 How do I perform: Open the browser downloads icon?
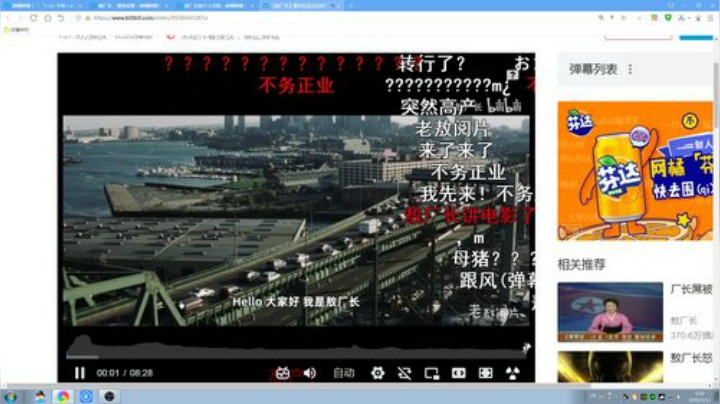tap(698, 17)
